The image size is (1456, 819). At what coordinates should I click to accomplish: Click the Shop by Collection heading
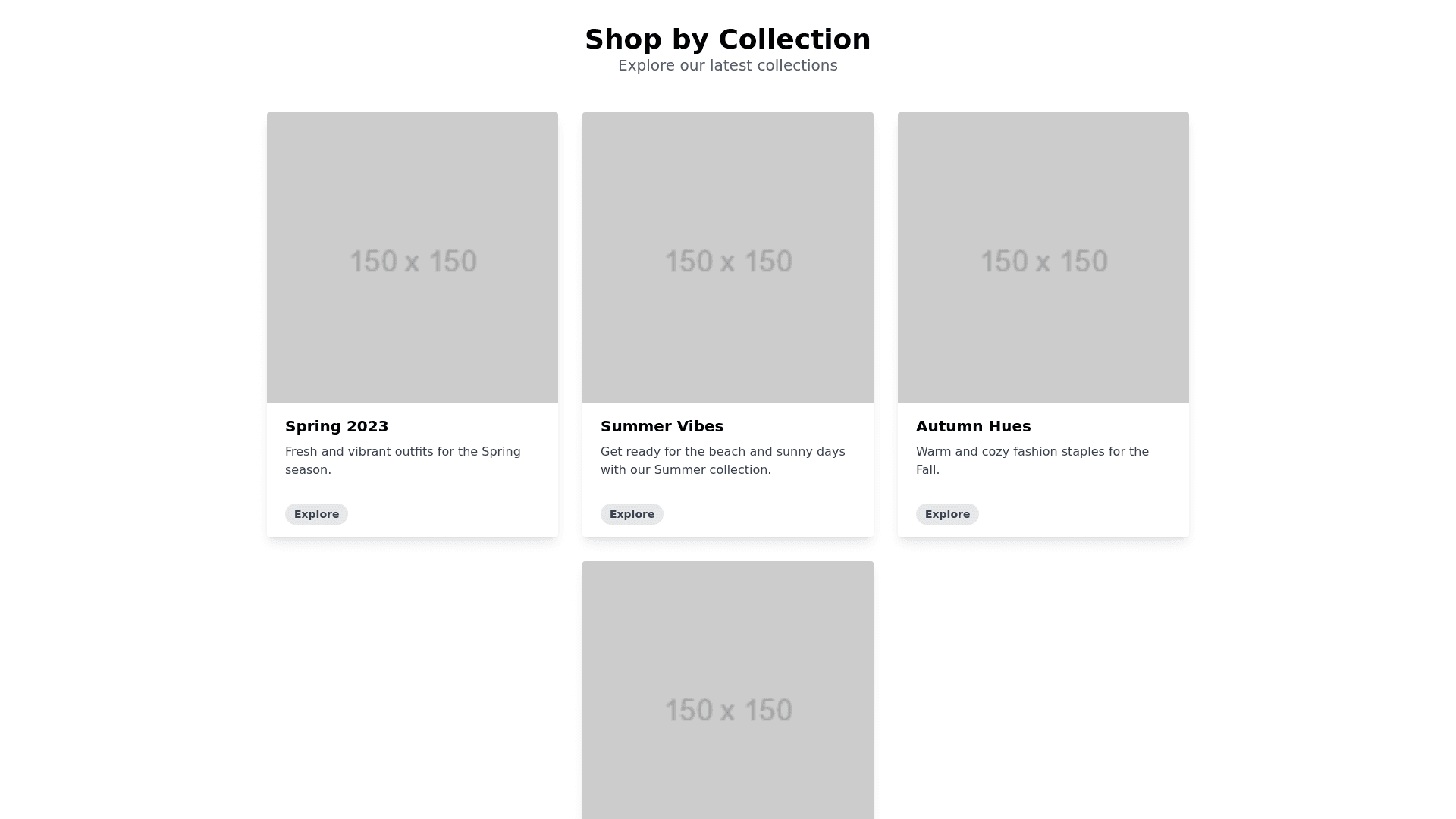(x=728, y=39)
